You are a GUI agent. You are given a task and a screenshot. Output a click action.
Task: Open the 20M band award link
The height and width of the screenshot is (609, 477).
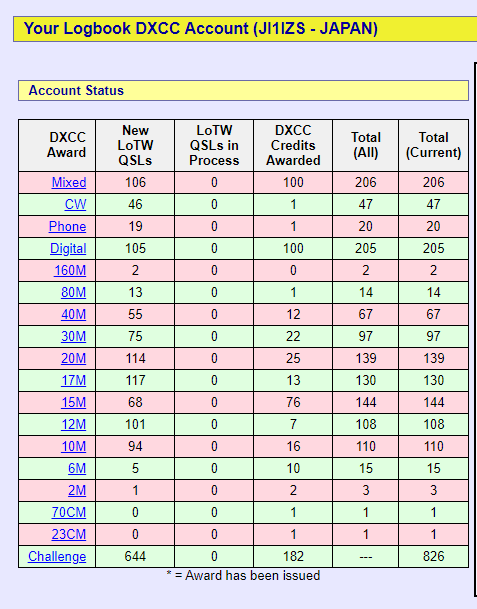[x=73, y=358]
